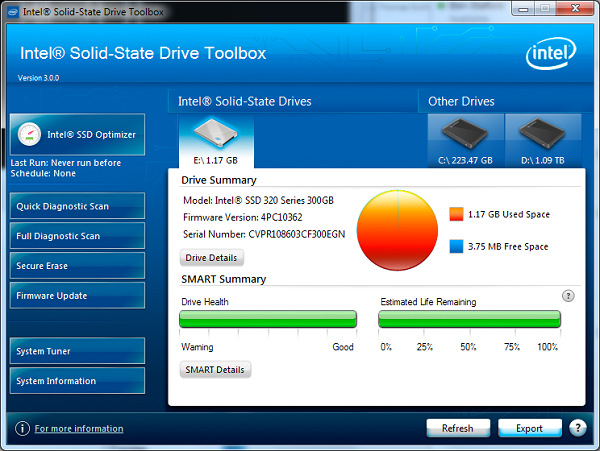The image size is (600, 451).
Task: Click the Intel logo
Action: click(551, 54)
